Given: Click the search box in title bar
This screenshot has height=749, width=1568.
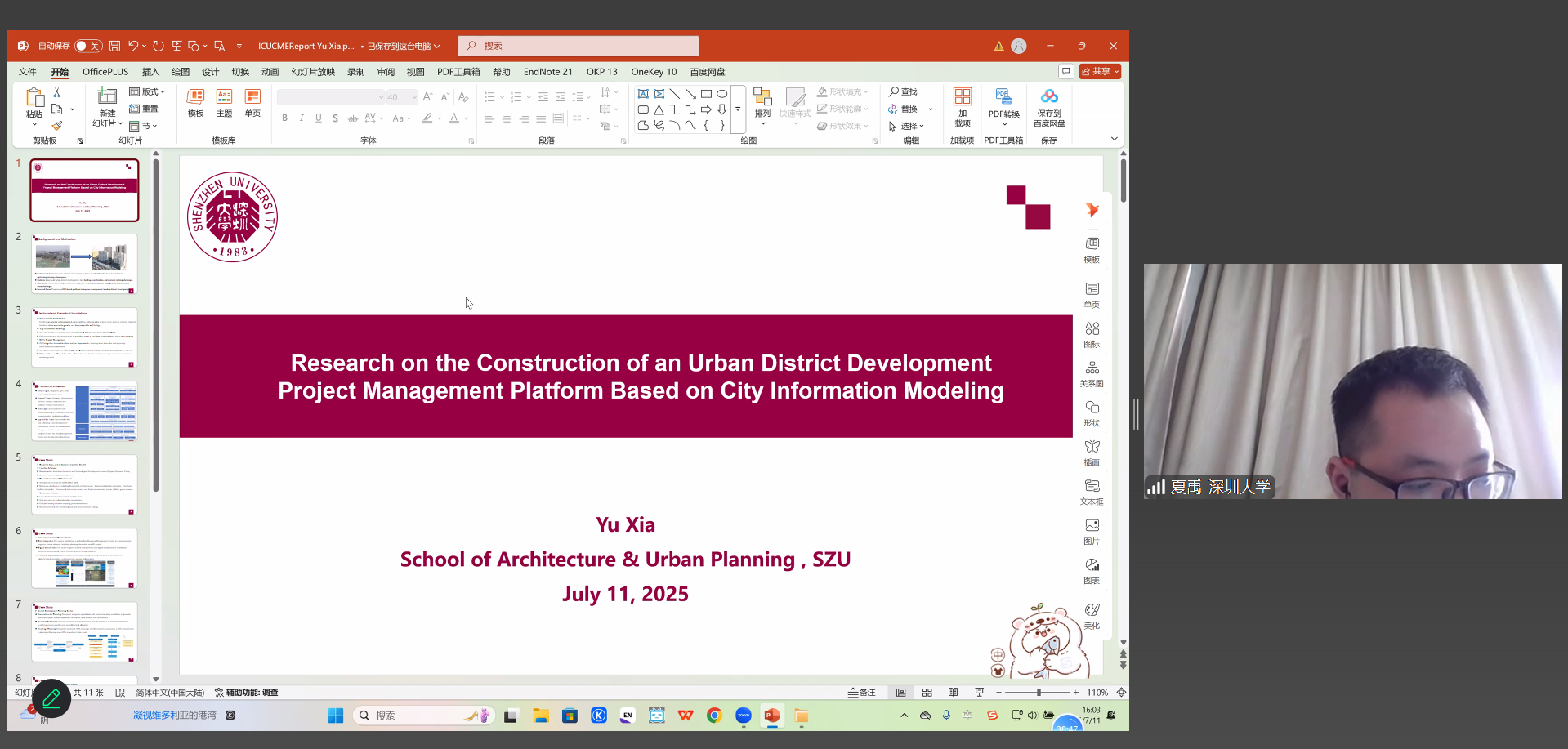Looking at the screenshot, I should 579,46.
